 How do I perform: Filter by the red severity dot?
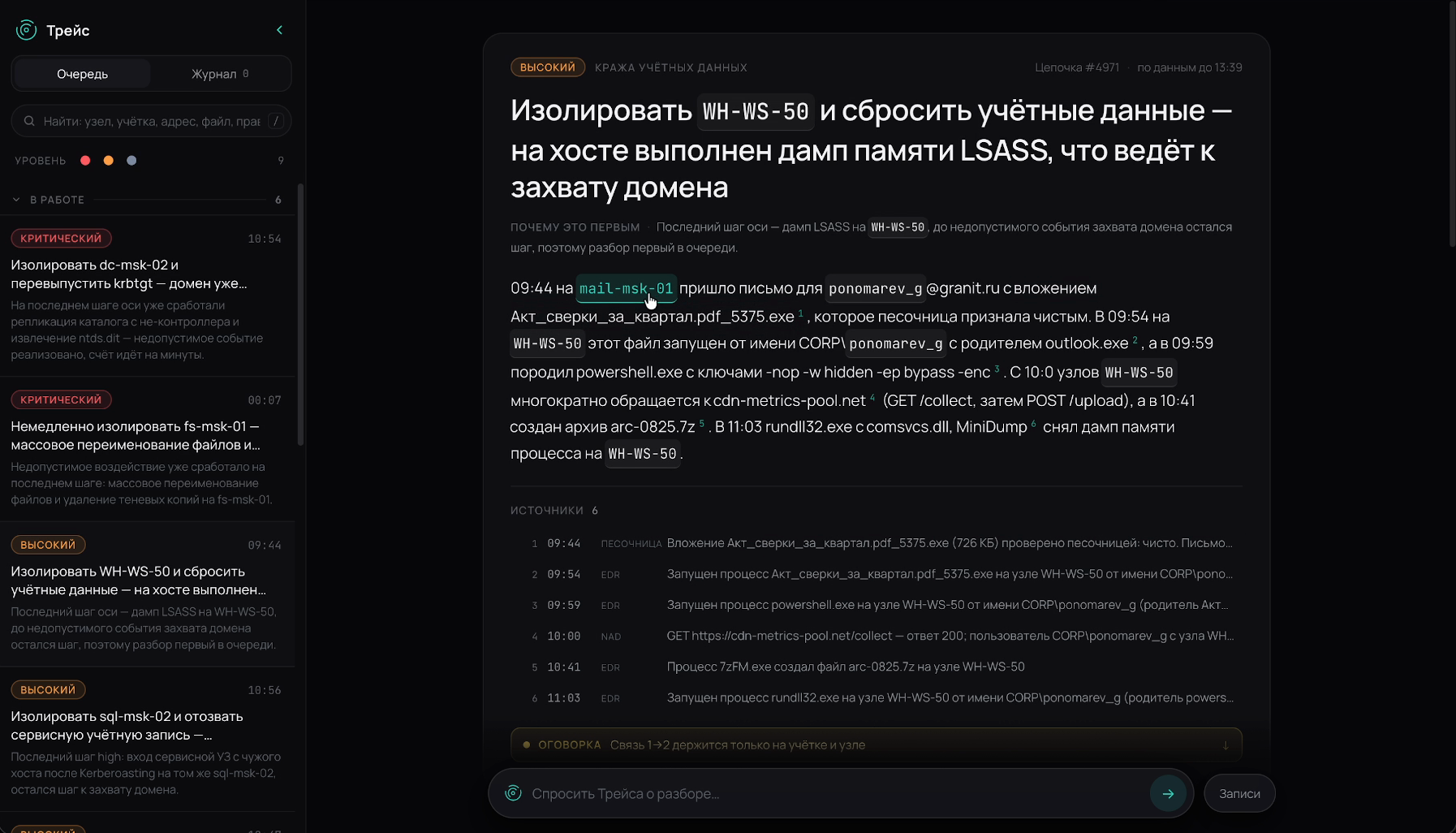85,161
